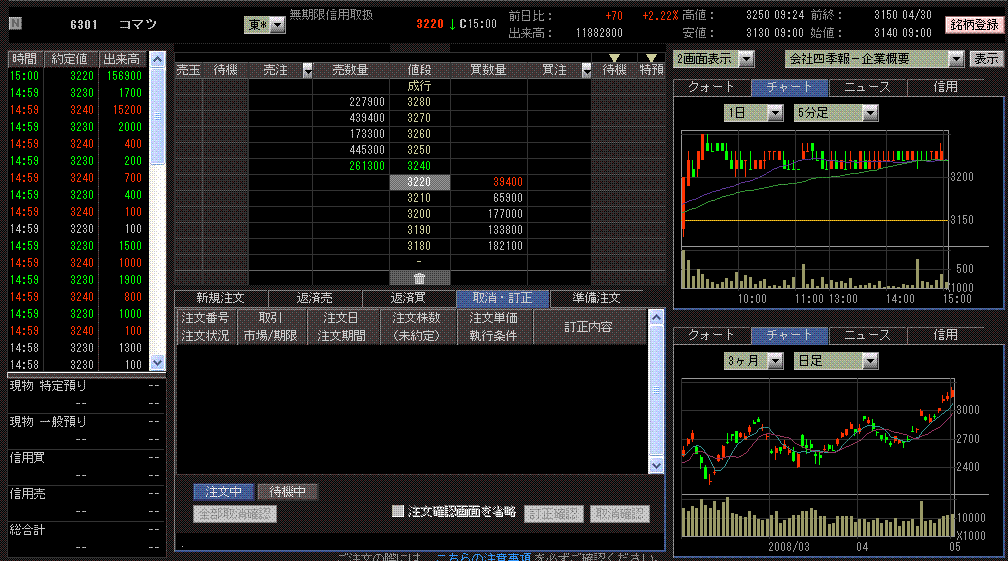The width and height of the screenshot is (1008, 561).
Task: Select upper panel チャート tab
Action: point(790,87)
